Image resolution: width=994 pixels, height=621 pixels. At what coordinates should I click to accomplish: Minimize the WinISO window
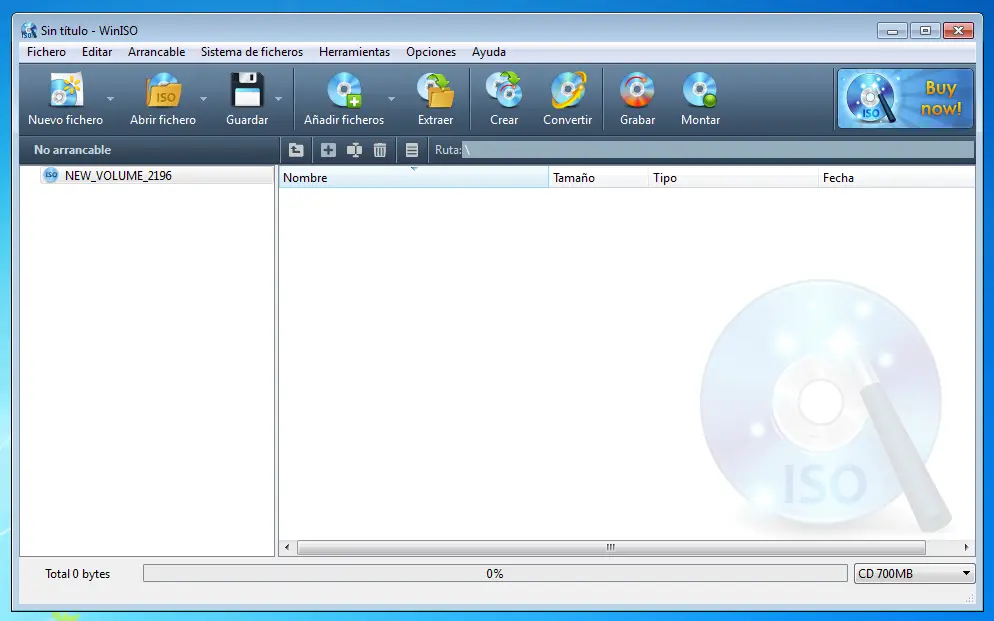(x=893, y=30)
